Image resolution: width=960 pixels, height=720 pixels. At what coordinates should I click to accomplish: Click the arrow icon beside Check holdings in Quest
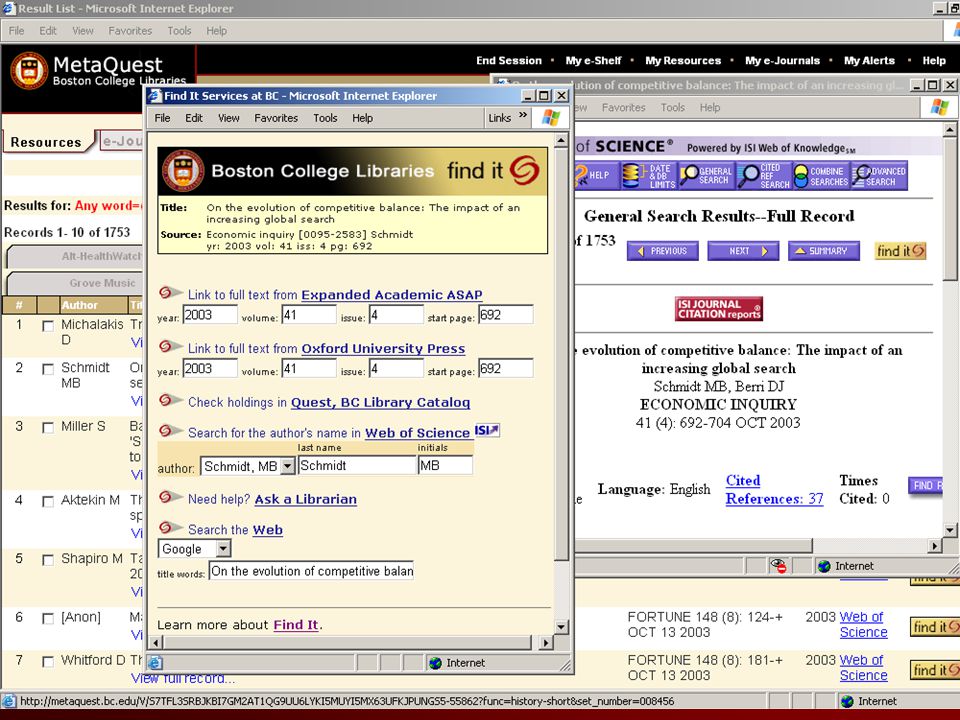click(x=170, y=401)
